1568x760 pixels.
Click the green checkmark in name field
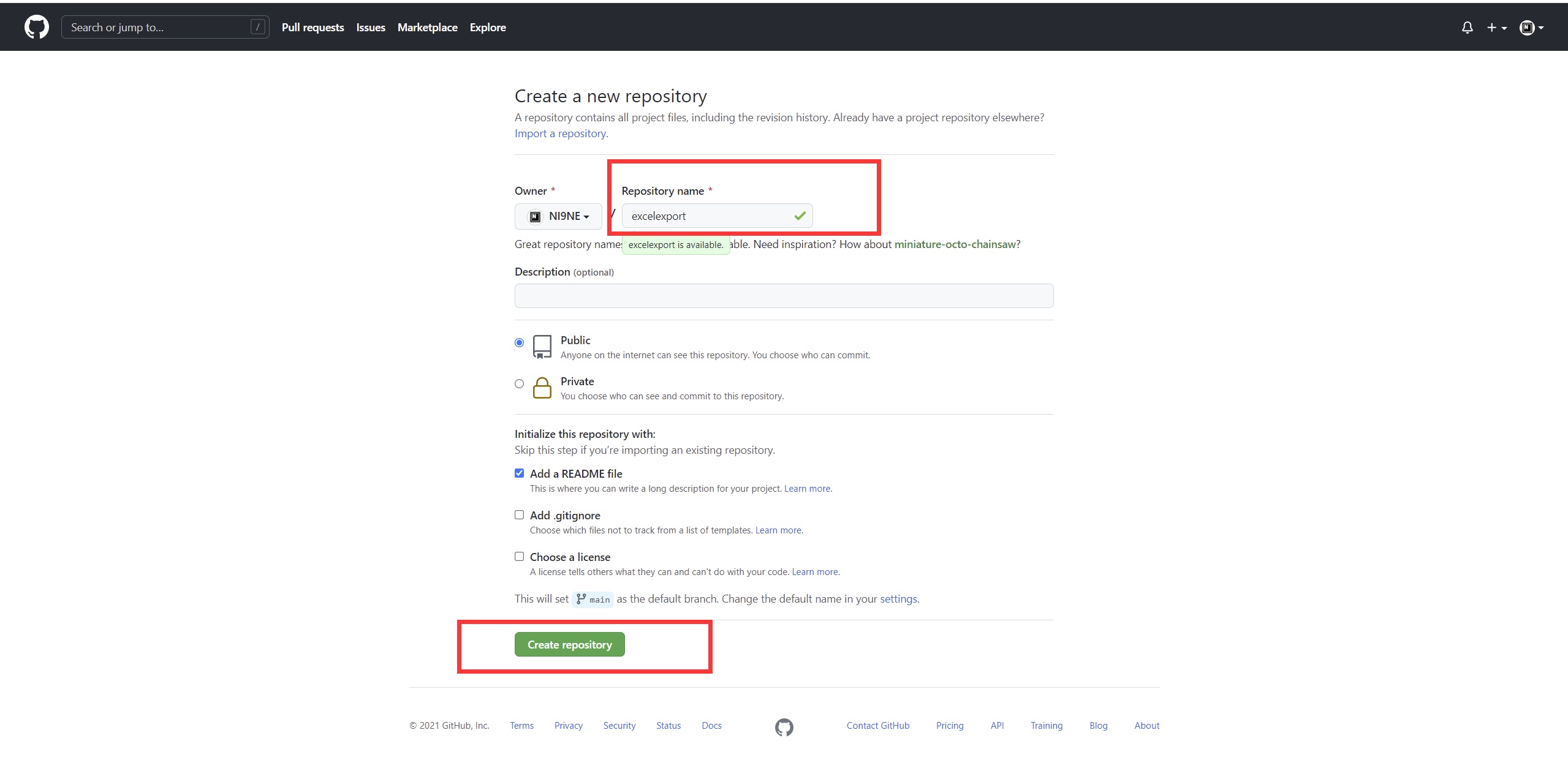[x=800, y=216]
